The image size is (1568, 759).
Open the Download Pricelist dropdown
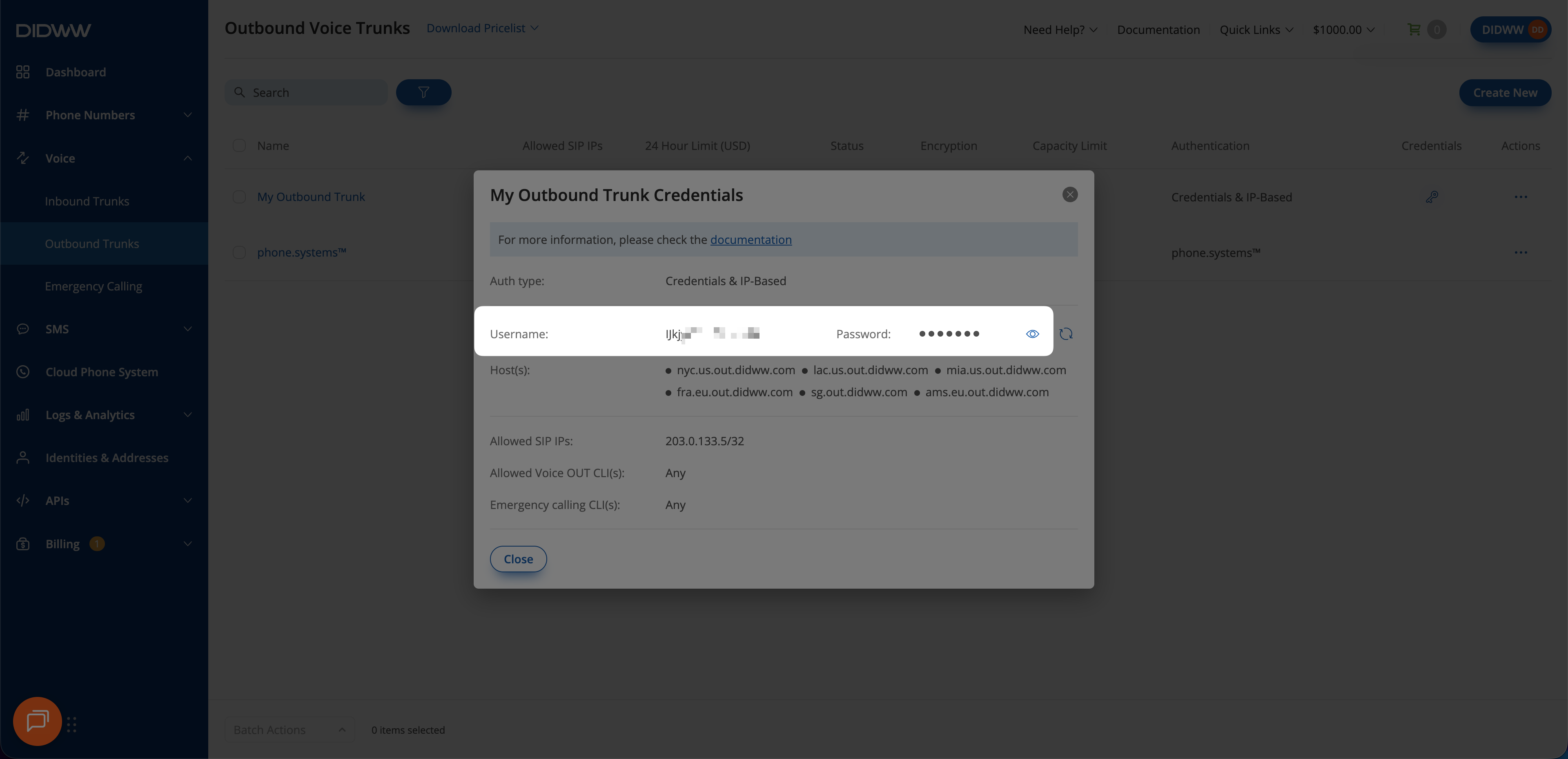pos(482,28)
